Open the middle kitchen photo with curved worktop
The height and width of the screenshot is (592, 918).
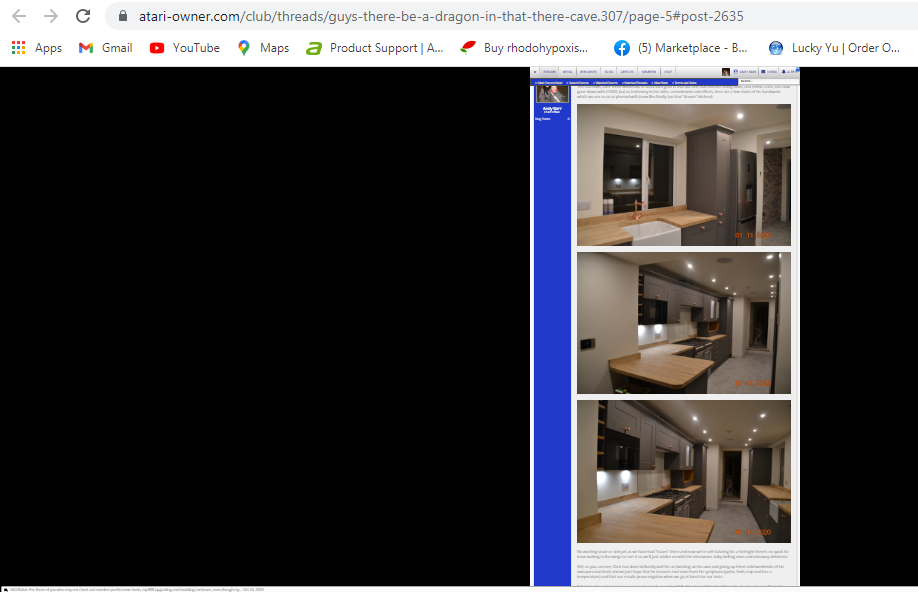tap(684, 323)
